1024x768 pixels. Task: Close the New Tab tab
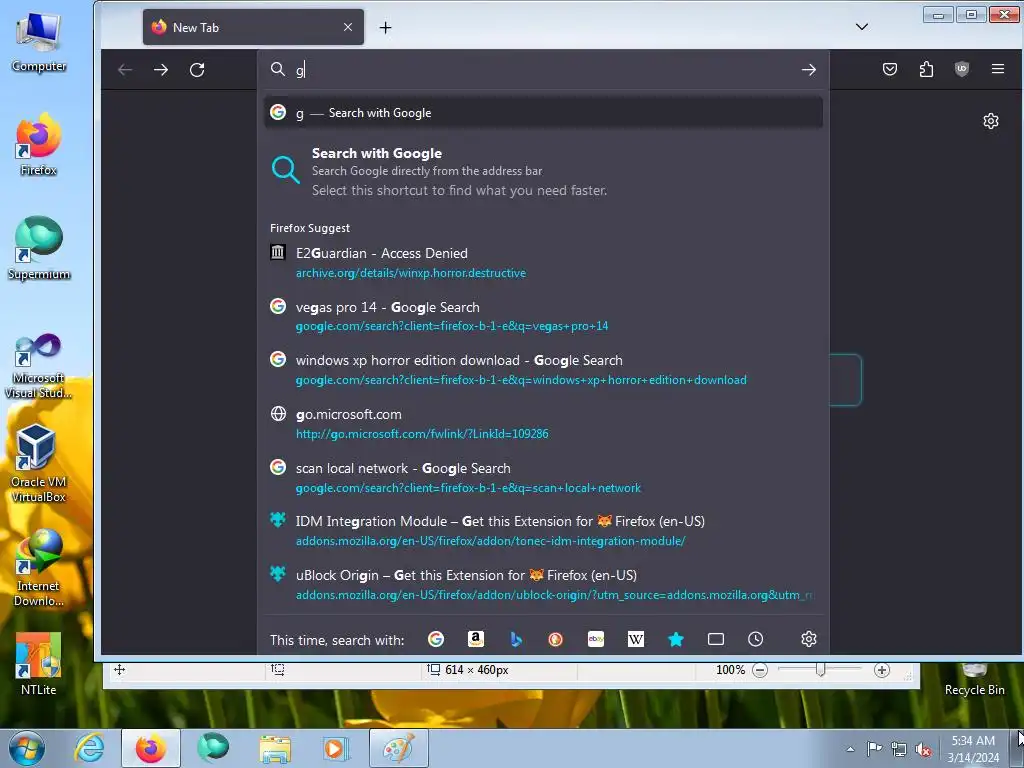pyautogui.click(x=348, y=27)
